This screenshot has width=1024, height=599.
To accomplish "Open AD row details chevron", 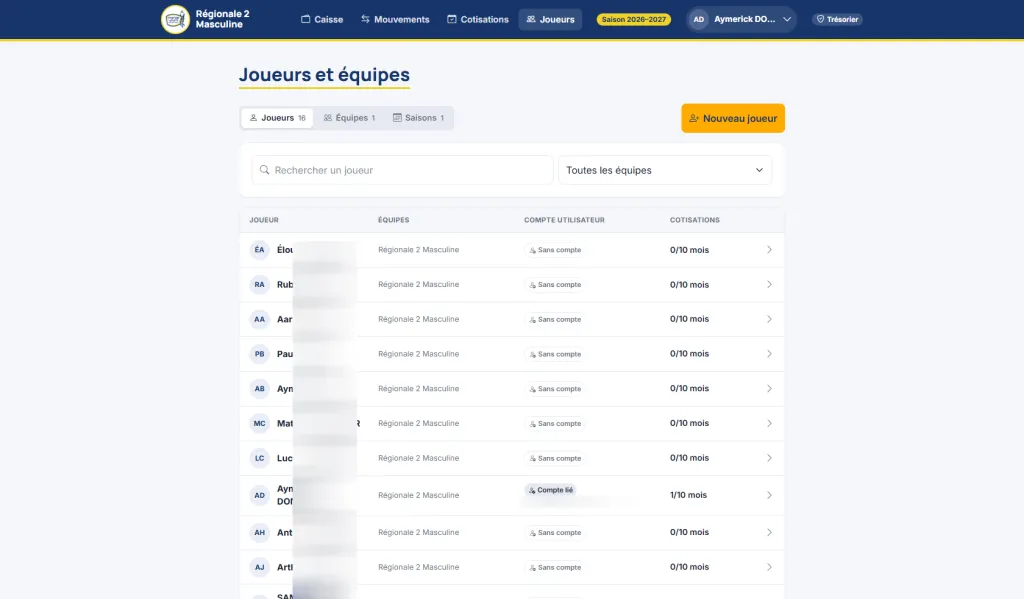I will [x=769, y=495].
